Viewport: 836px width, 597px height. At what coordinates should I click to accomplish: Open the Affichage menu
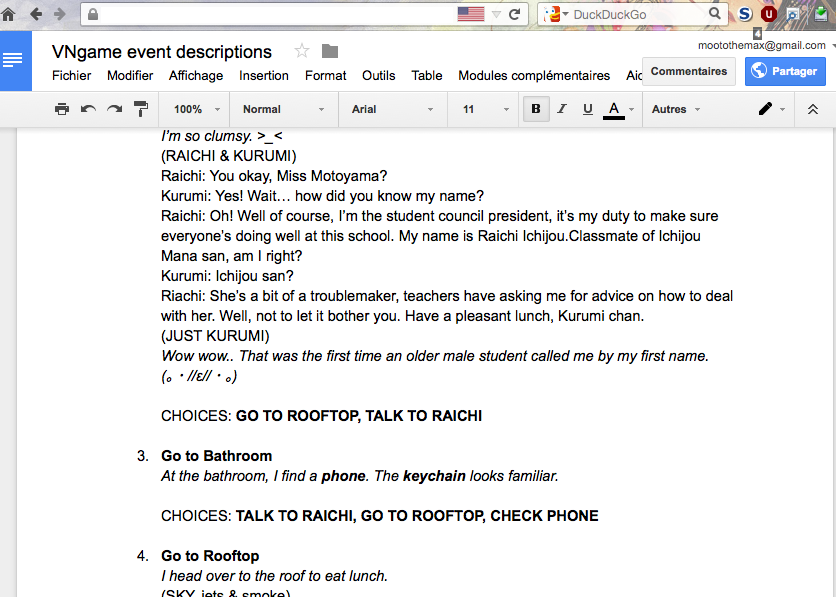pos(196,76)
